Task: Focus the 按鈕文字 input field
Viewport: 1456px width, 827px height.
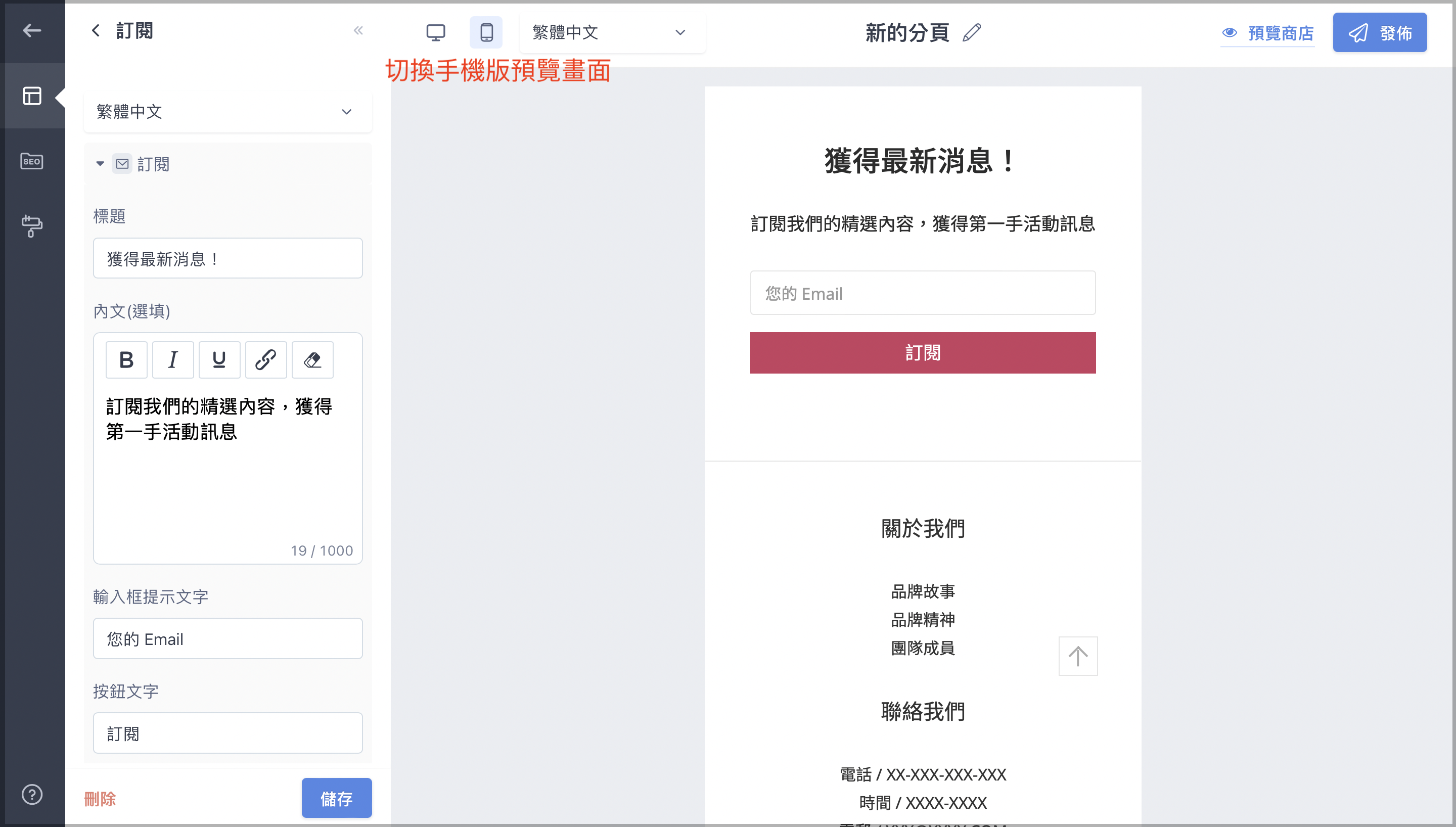Action: (x=227, y=733)
